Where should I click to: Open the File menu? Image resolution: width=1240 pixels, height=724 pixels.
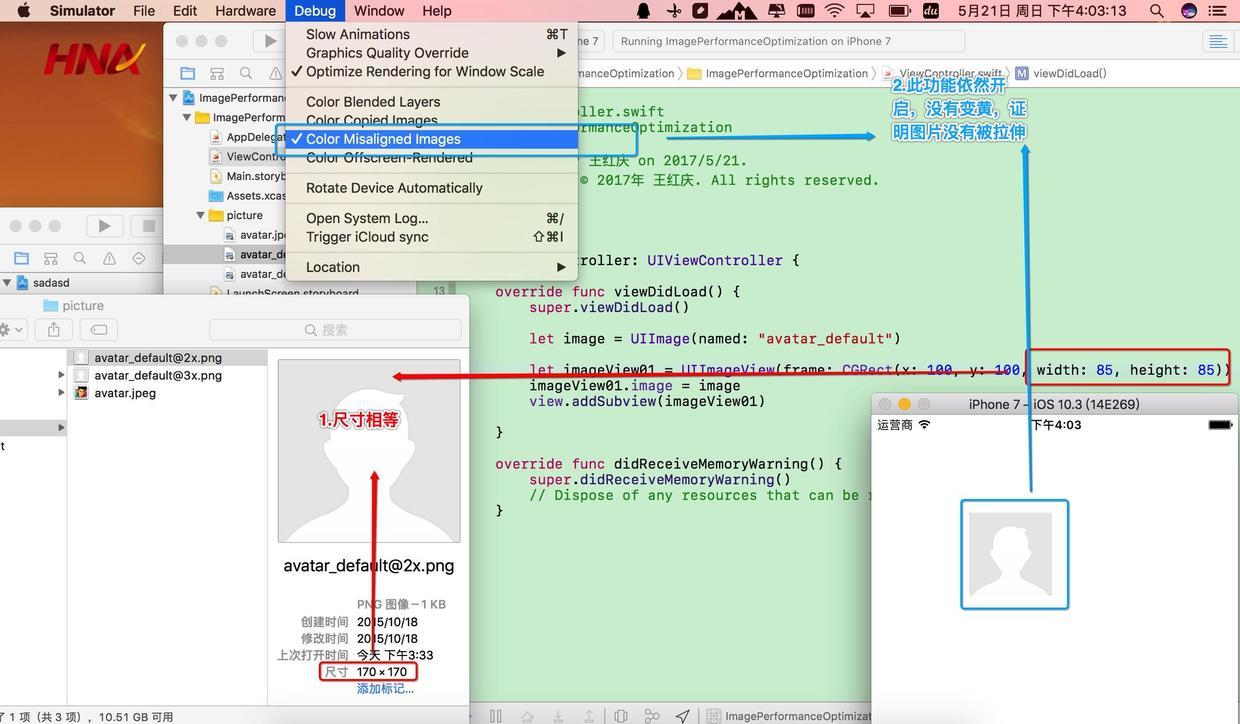pyautogui.click(x=144, y=11)
